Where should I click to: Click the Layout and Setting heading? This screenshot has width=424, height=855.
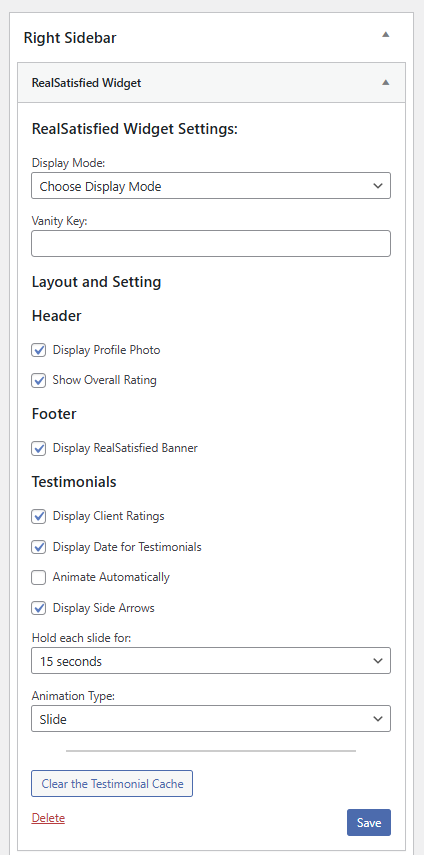click(x=96, y=282)
